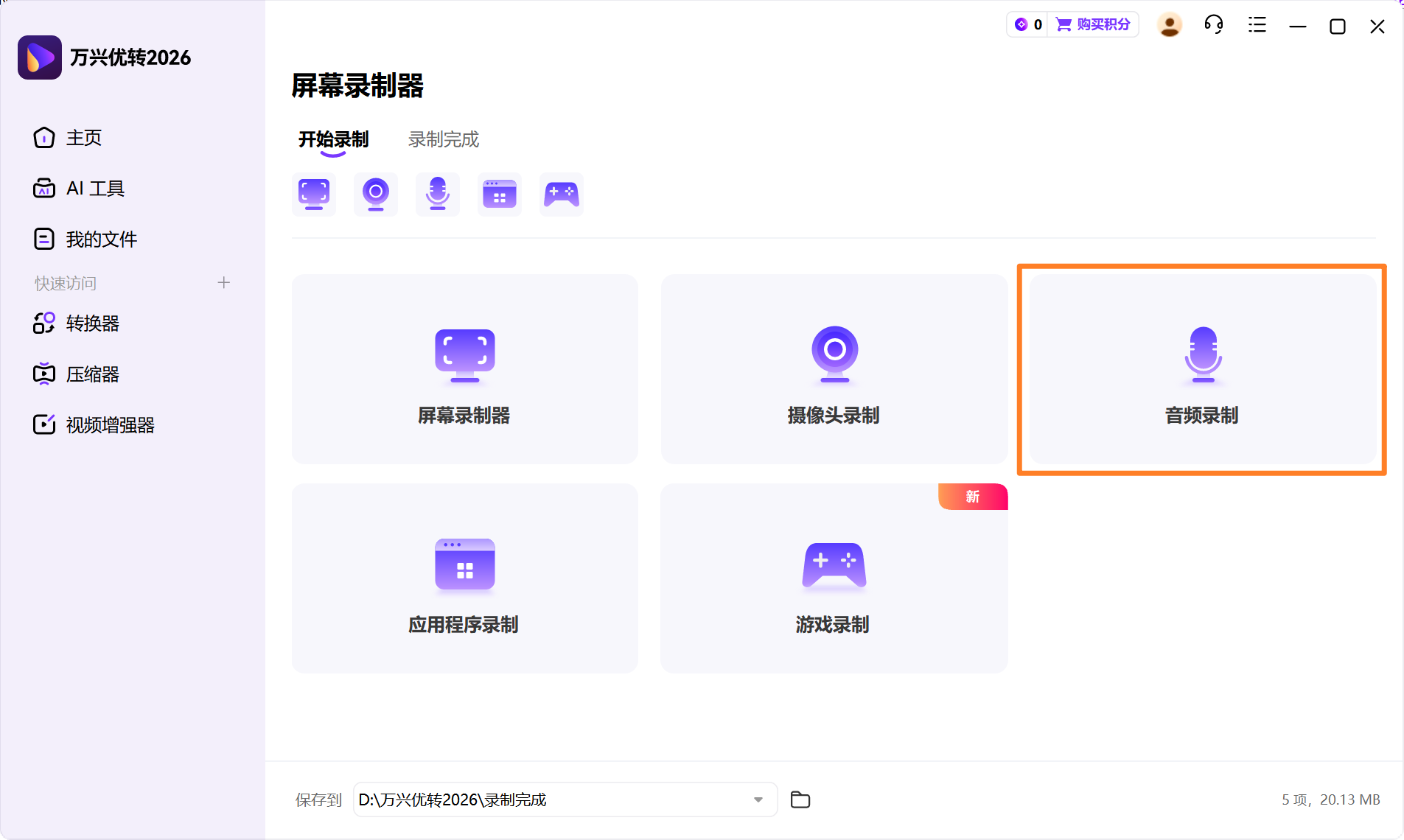Click the 购买积分 button

[1094, 24]
